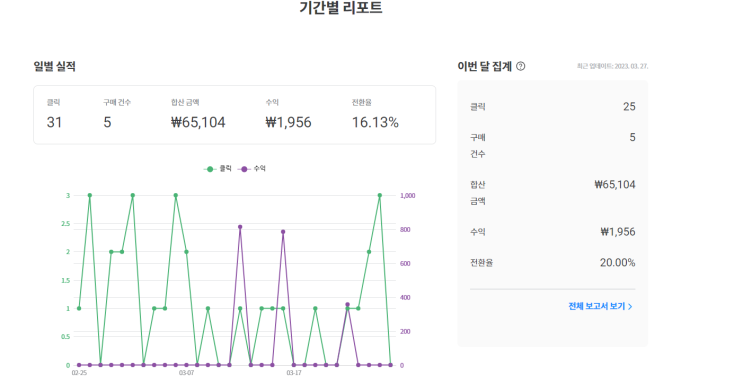
Task: Click ₩1,956 in the 이번 달 집계 panel
Action: (618, 232)
